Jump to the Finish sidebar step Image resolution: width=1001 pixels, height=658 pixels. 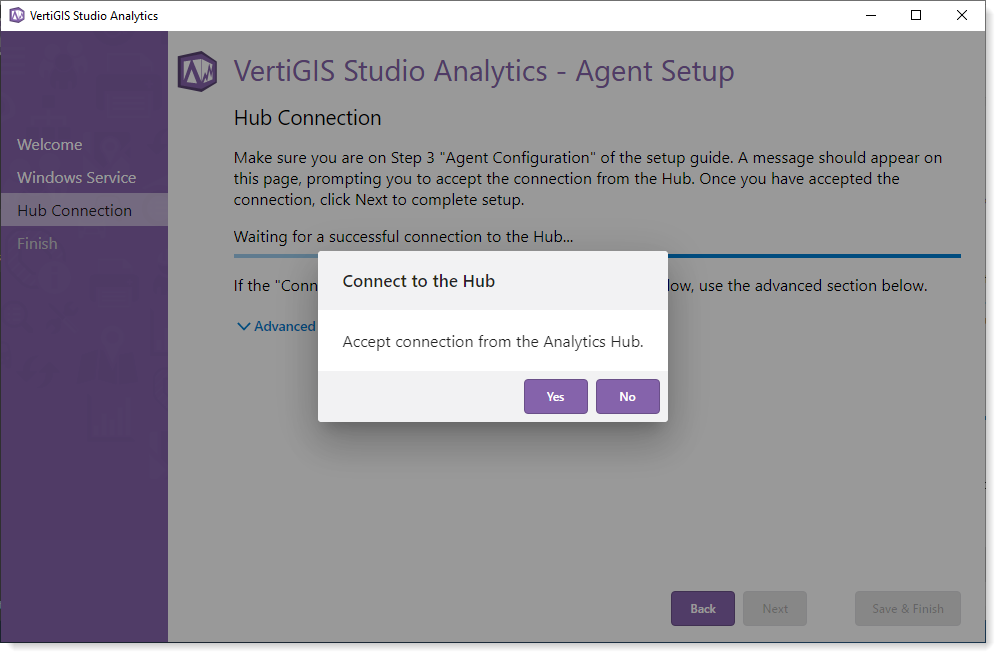37,244
